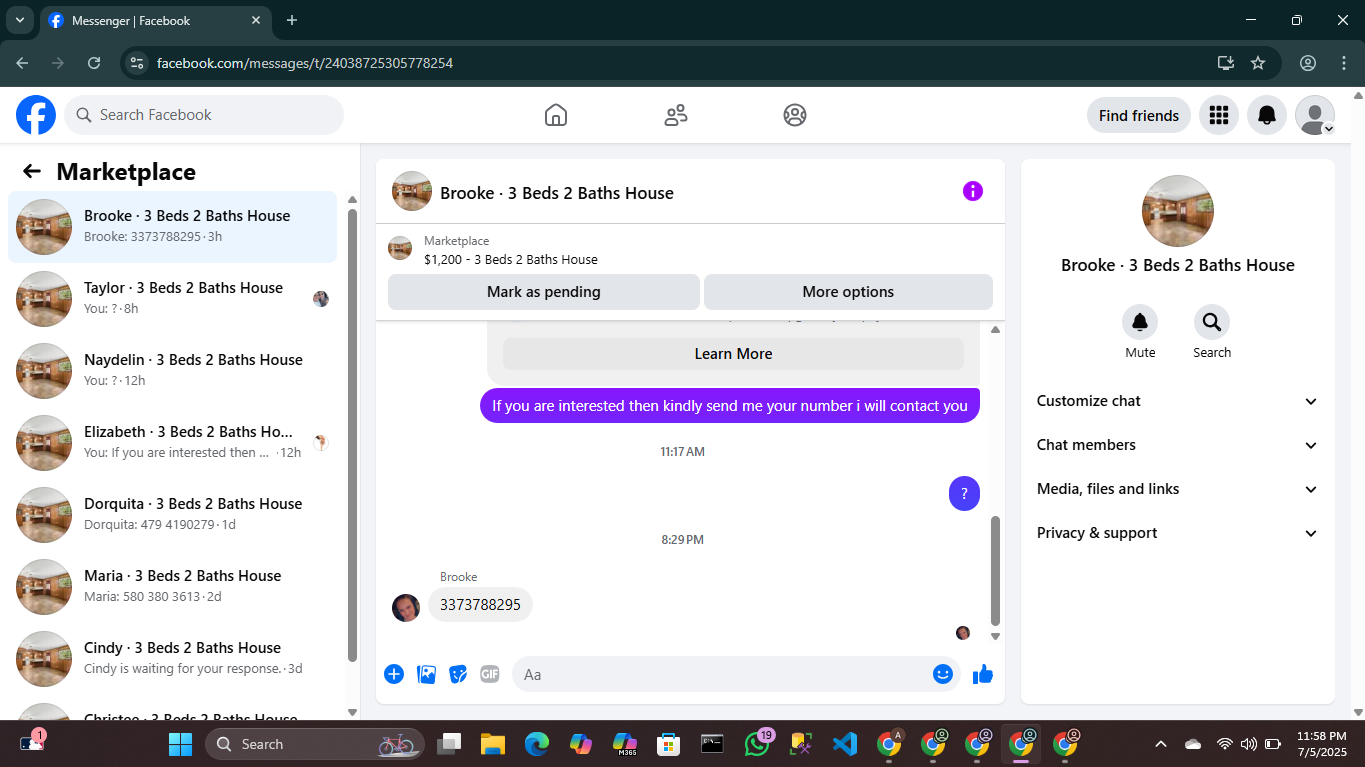1365x767 pixels.
Task: Go back with the Marketplace arrow
Action: click(x=32, y=171)
